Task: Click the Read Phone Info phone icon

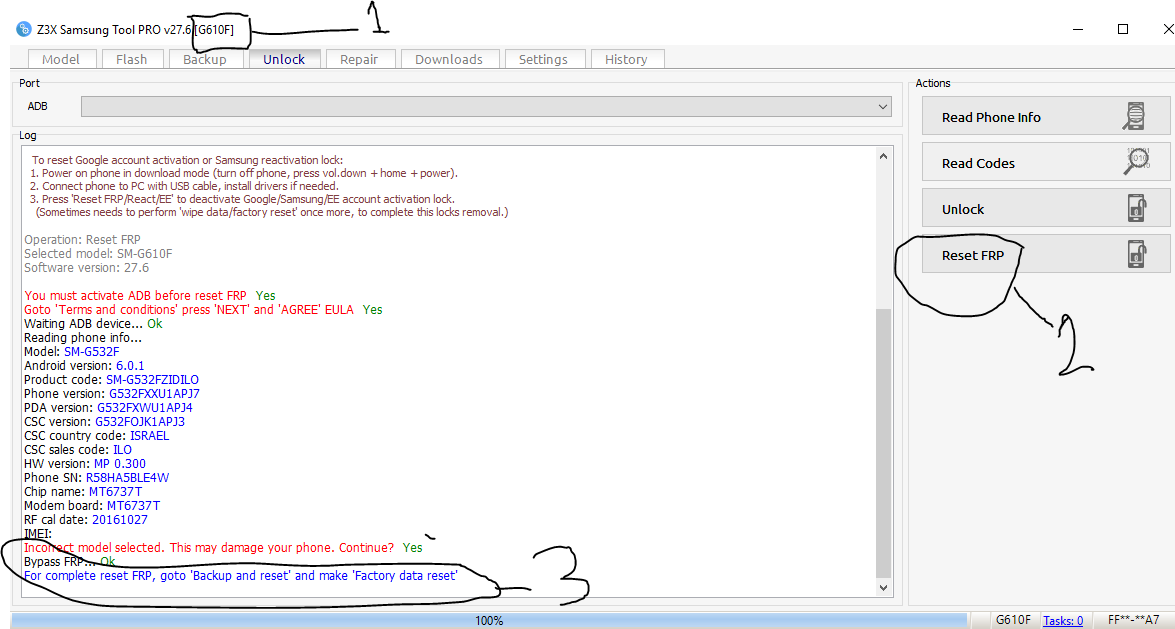Action: point(1135,117)
